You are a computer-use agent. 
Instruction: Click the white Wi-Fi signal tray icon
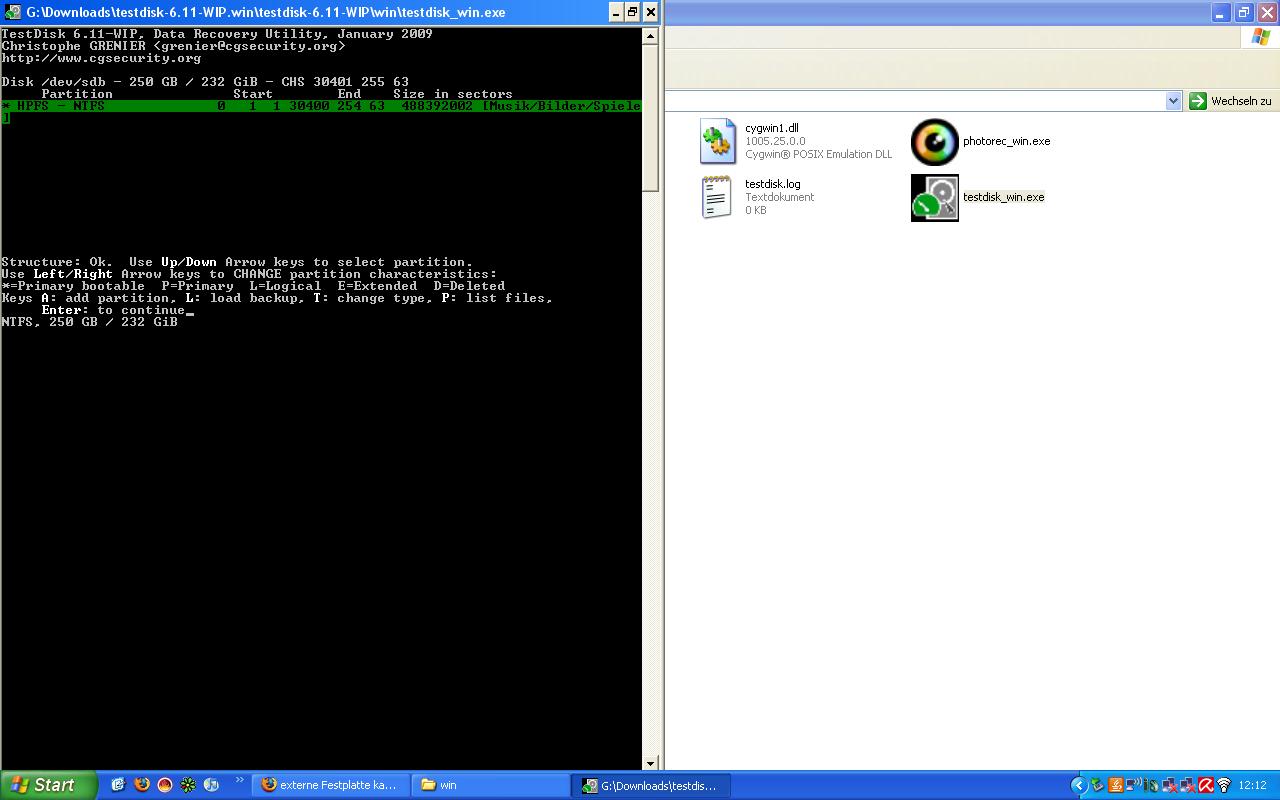1224,785
